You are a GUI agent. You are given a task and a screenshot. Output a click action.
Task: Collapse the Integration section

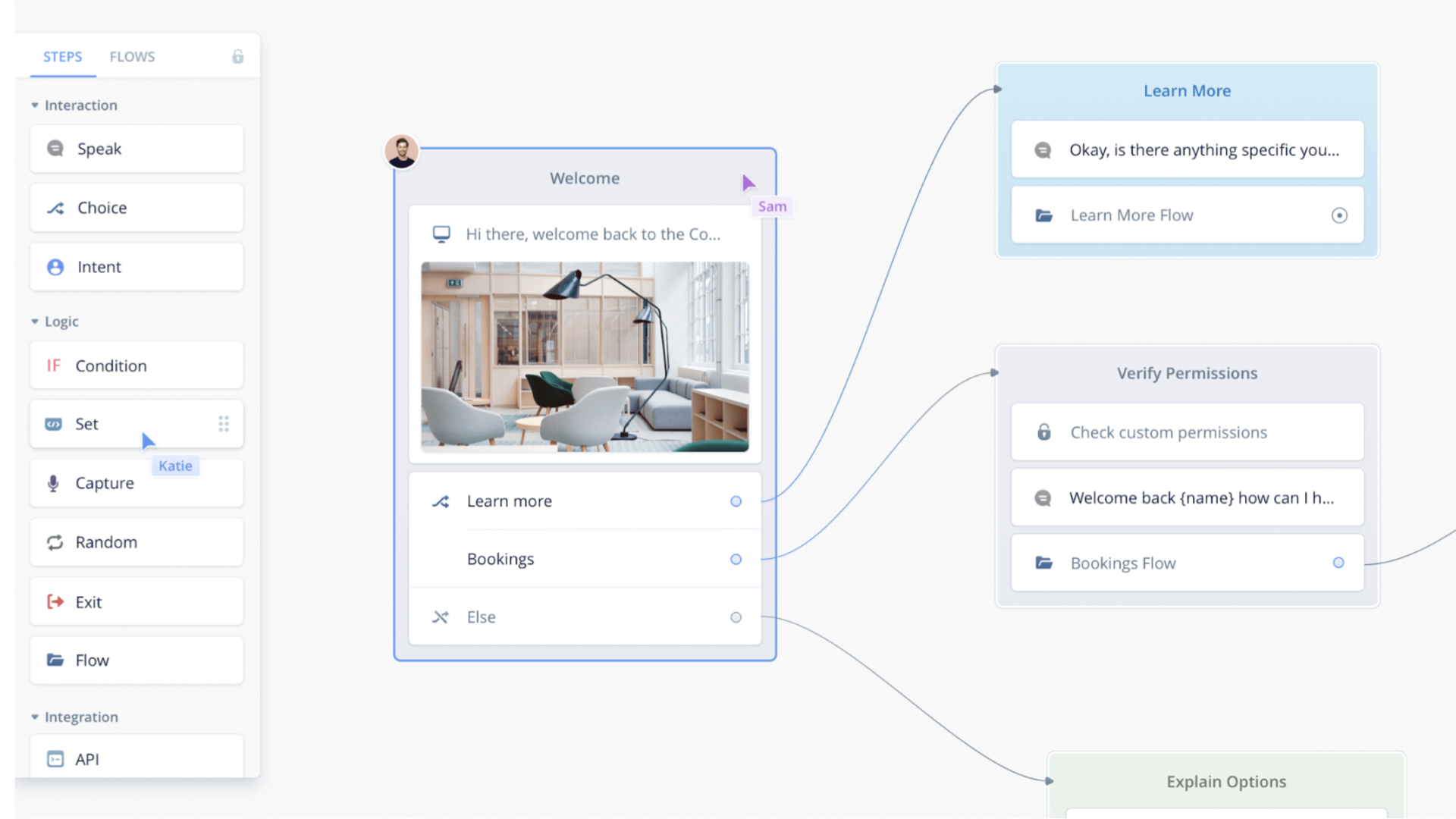[x=35, y=717]
